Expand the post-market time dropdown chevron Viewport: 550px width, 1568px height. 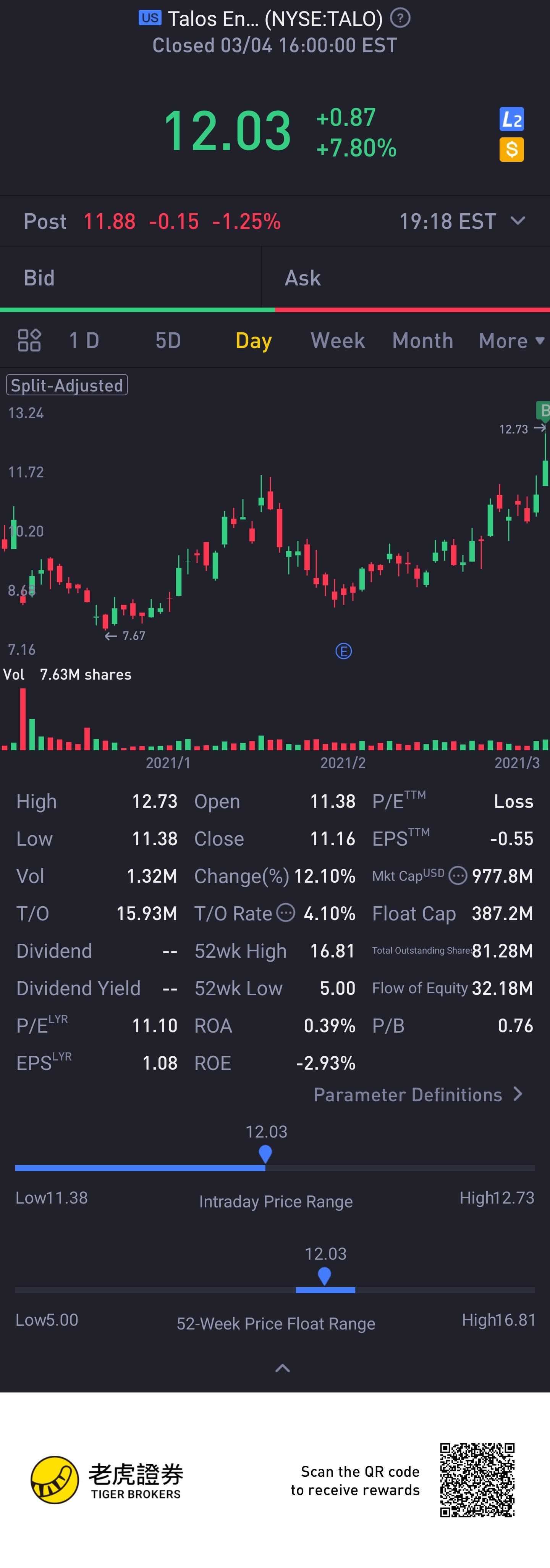(x=518, y=220)
